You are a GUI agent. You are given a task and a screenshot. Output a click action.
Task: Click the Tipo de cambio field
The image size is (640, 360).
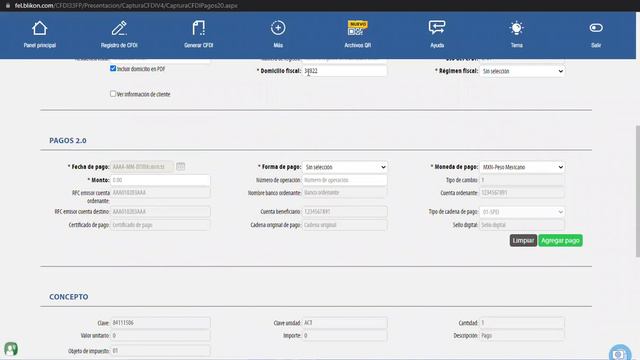pyautogui.click(x=522, y=180)
